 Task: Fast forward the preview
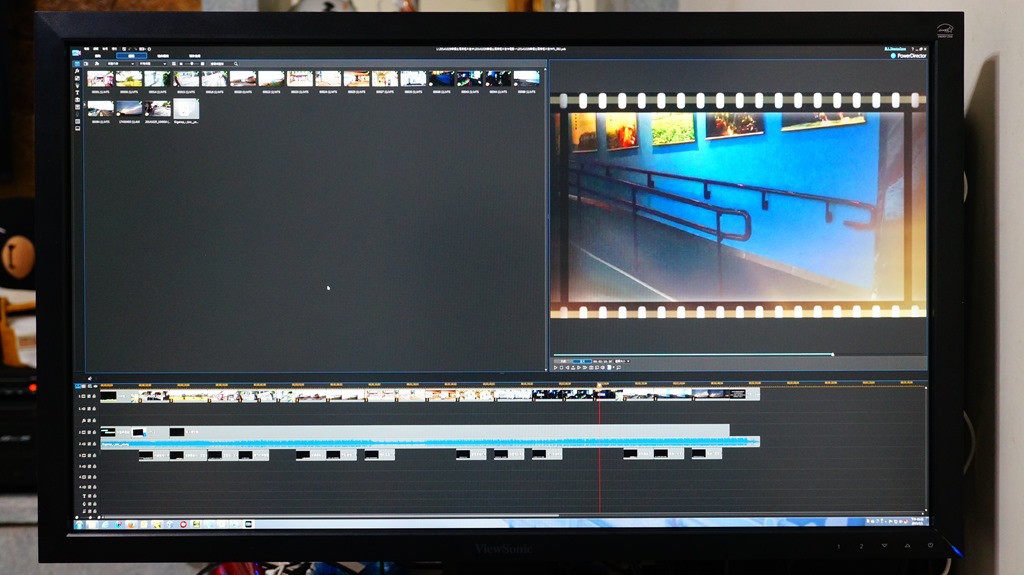click(x=585, y=368)
